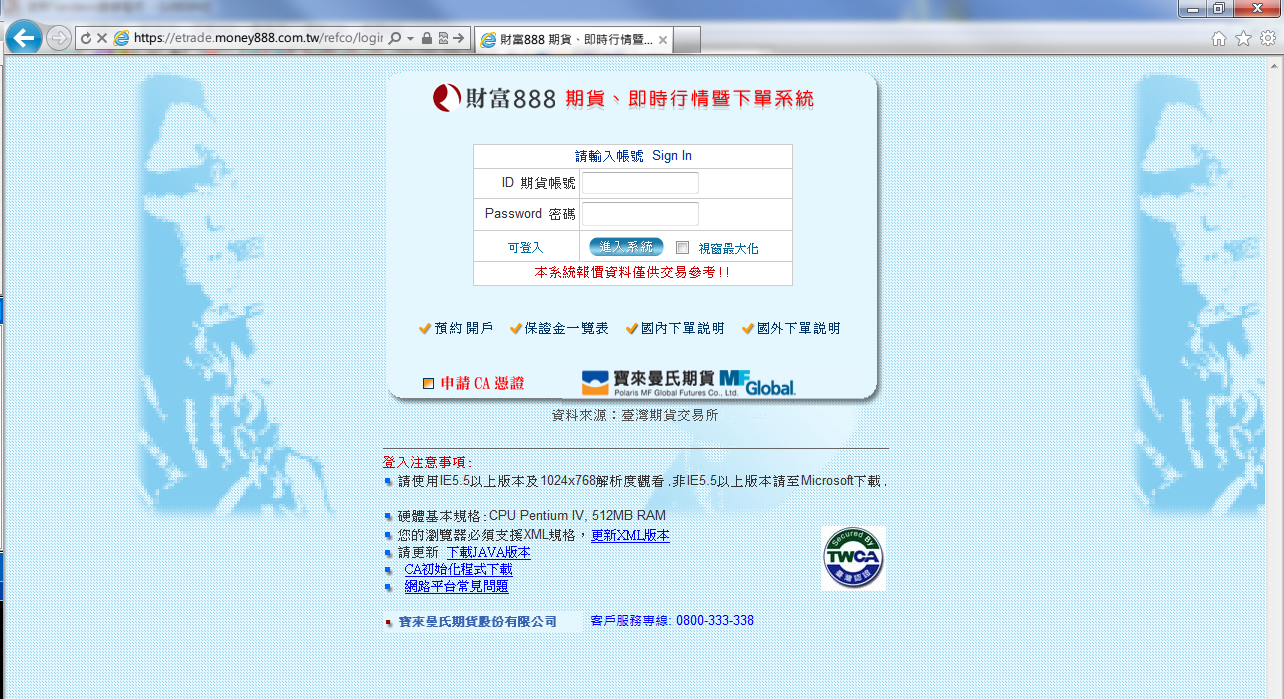1284x699 pixels.
Task: Click the 申請 CA 憑證 link
Action: pos(482,383)
